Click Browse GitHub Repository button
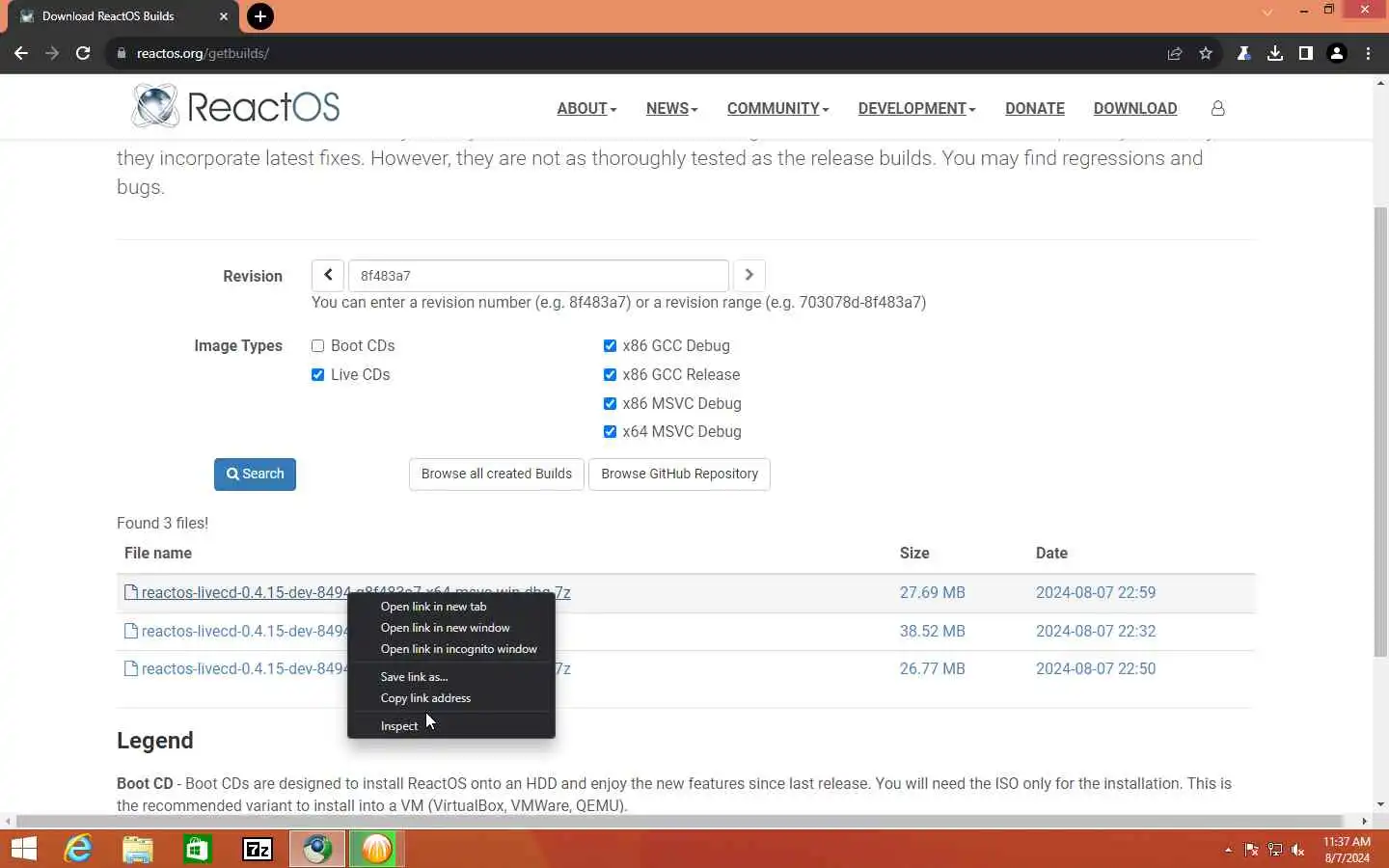 [679, 474]
